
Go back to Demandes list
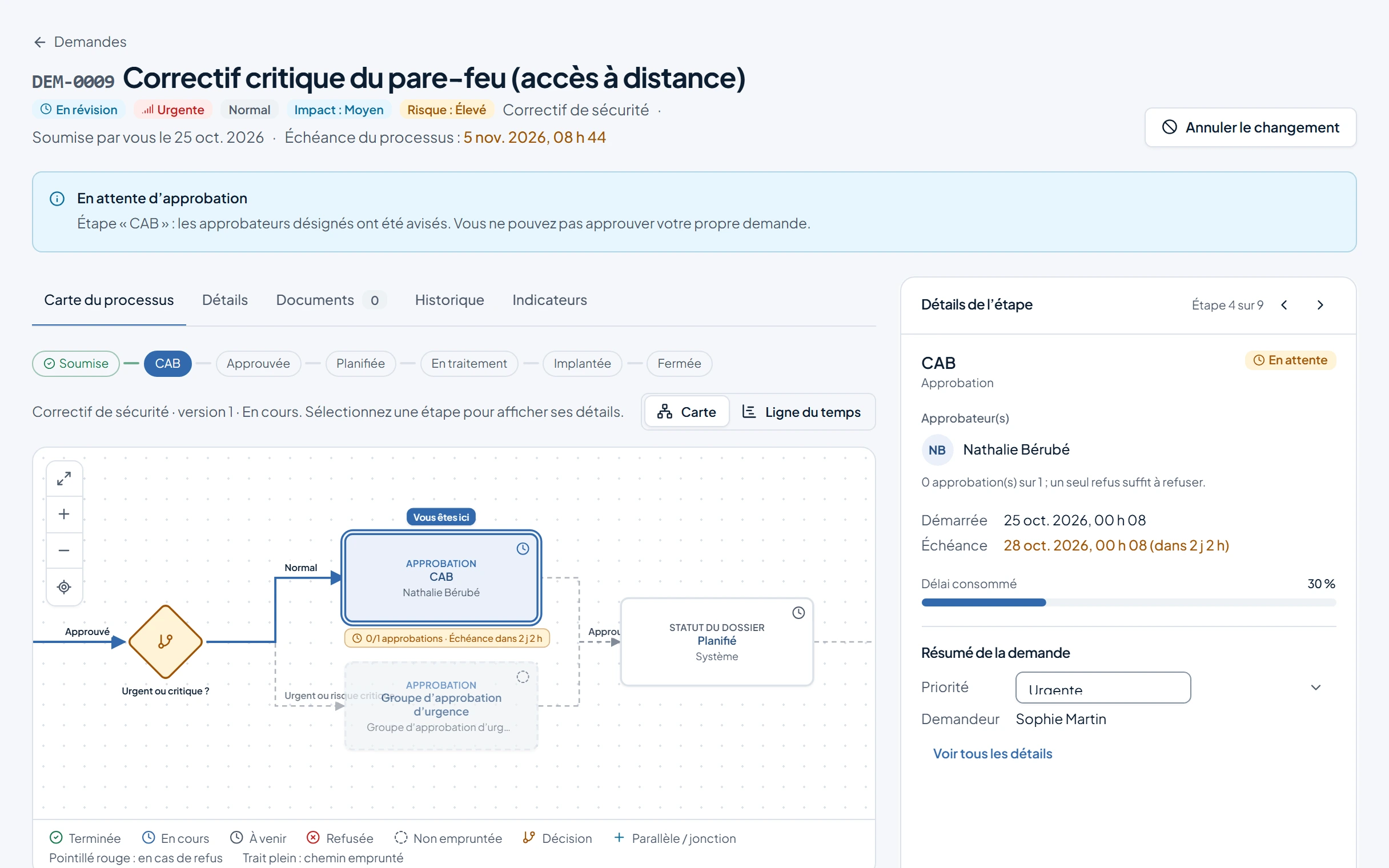(80, 42)
